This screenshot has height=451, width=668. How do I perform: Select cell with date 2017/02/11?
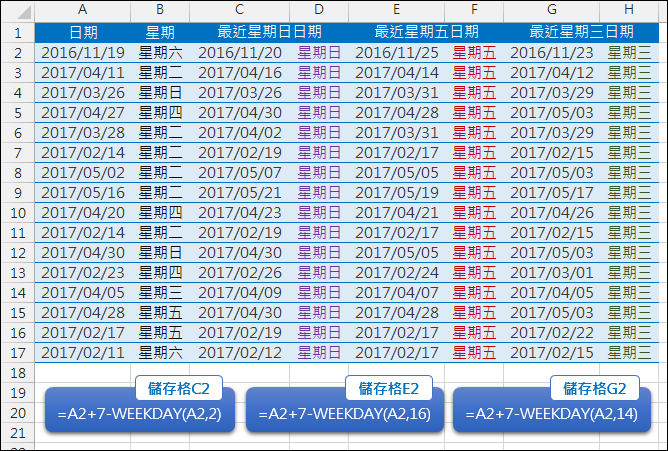83,353
